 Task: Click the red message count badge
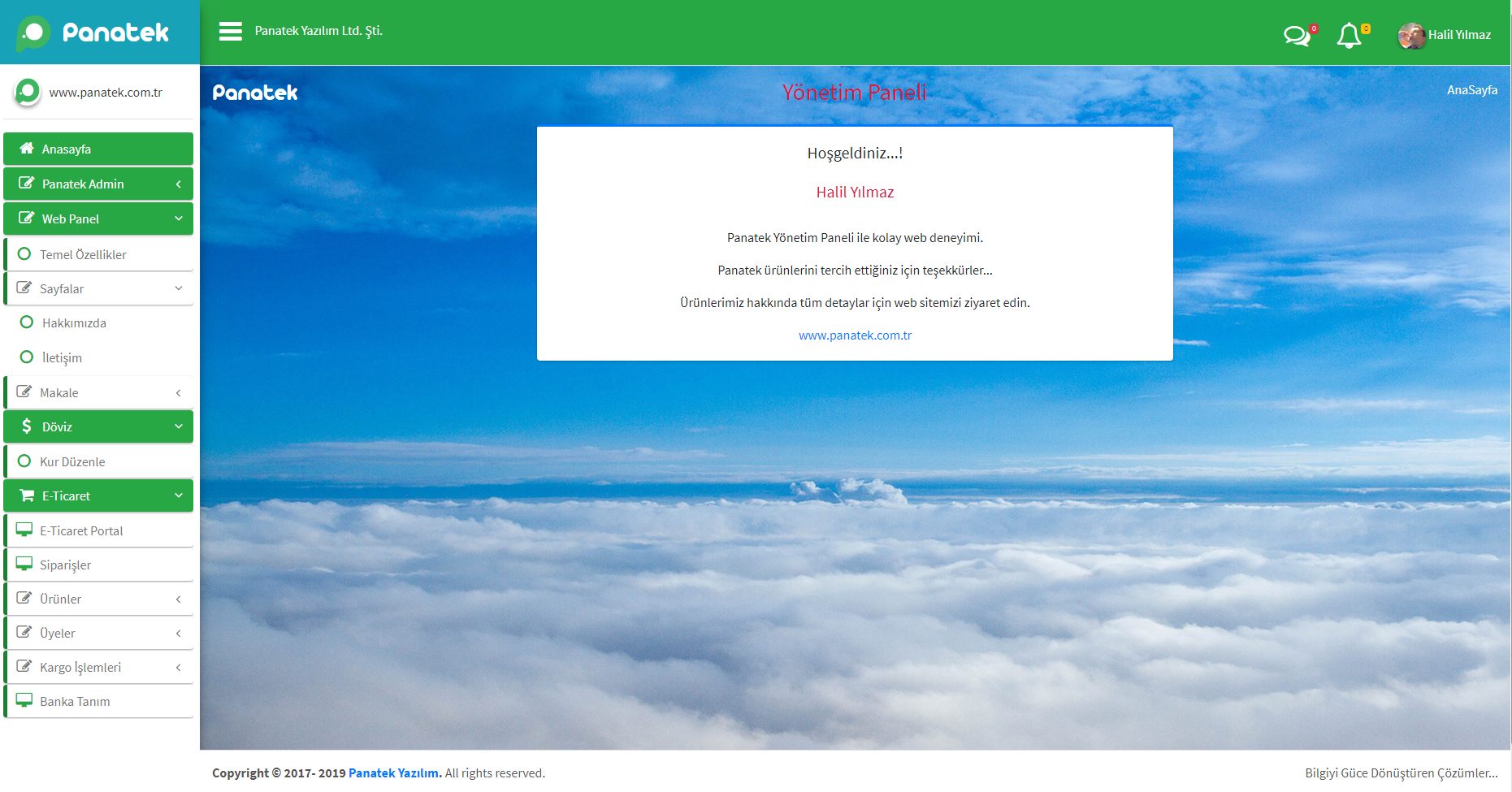pyautogui.click(x=1314, y=28)
